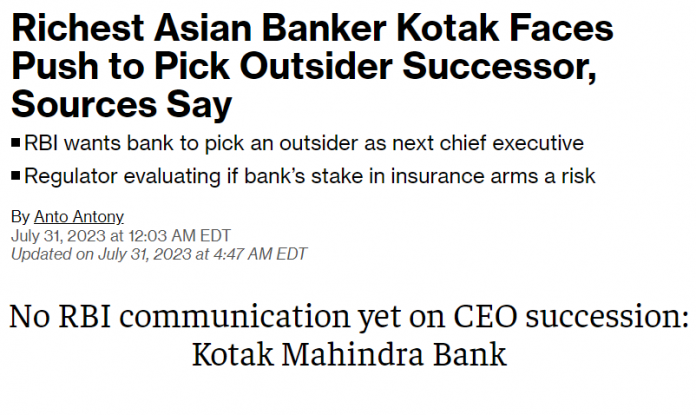Click the word 'insurance' in the second bullet

[x=438, y=177]
